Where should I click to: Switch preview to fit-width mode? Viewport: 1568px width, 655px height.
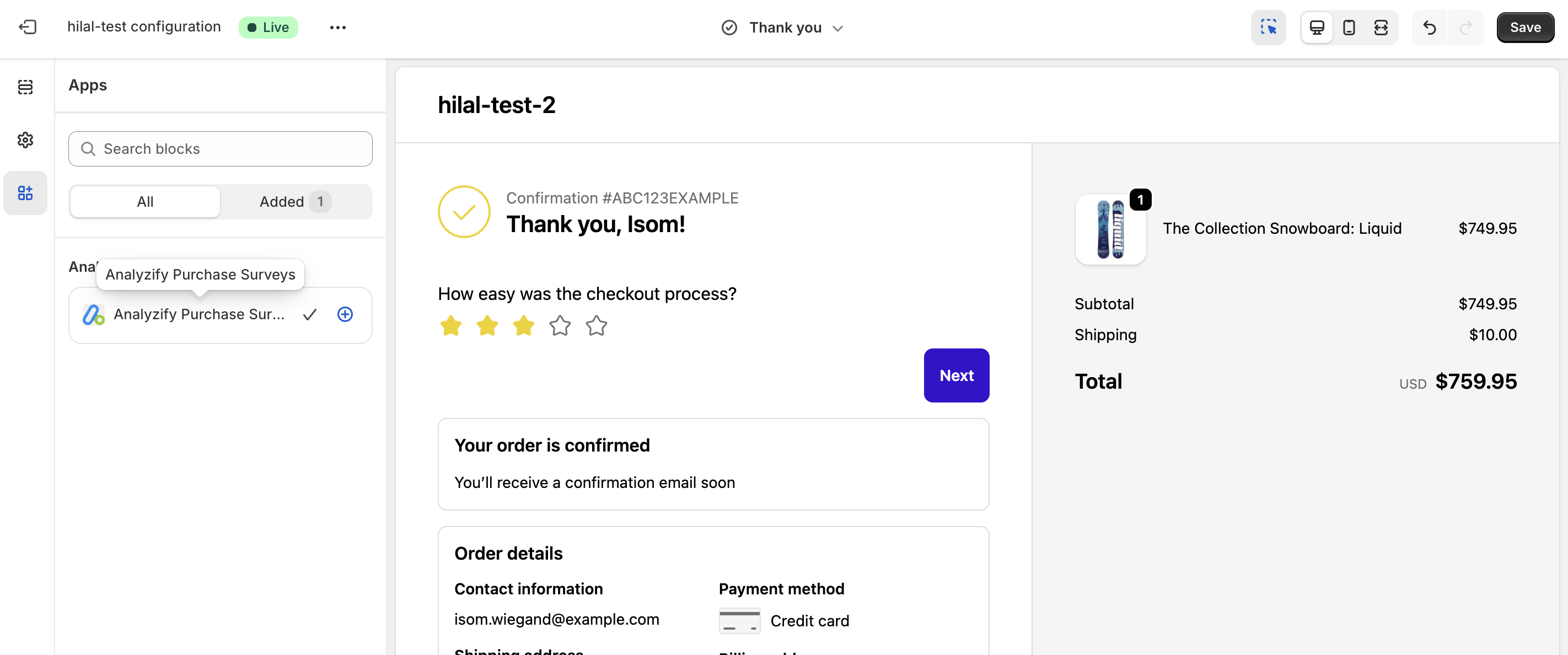coord(1381,28)
